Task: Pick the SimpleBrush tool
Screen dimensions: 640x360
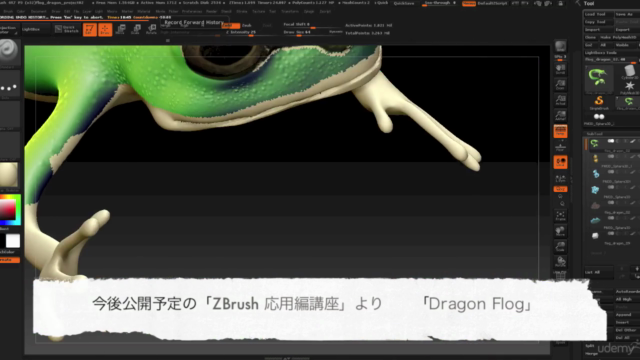Action: [599, 102]
